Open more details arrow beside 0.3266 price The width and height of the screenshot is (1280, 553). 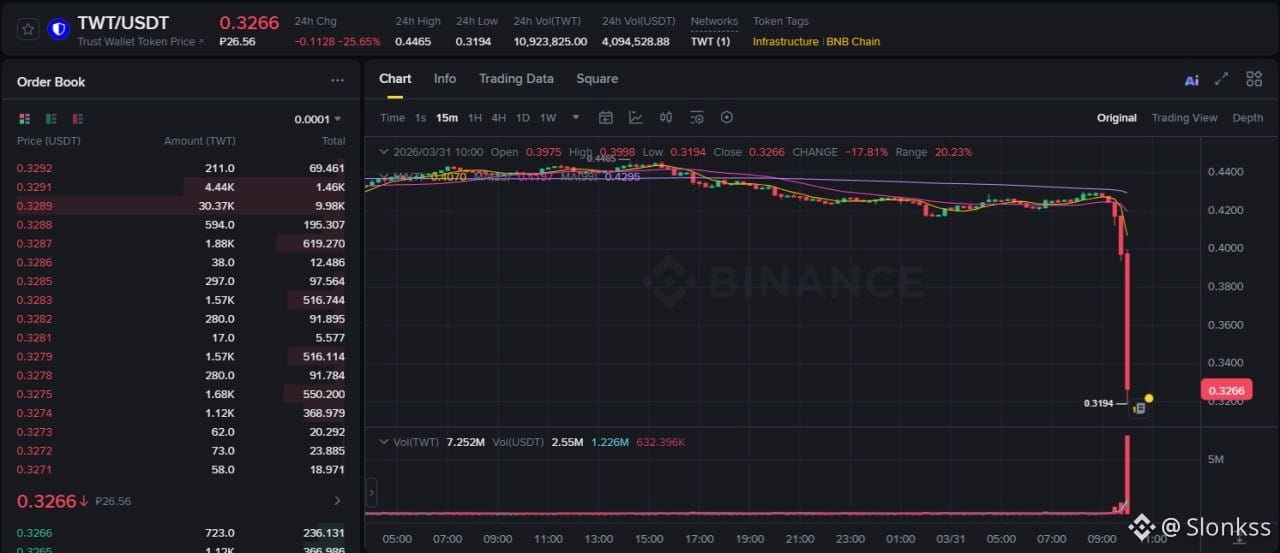click(337, 501)
